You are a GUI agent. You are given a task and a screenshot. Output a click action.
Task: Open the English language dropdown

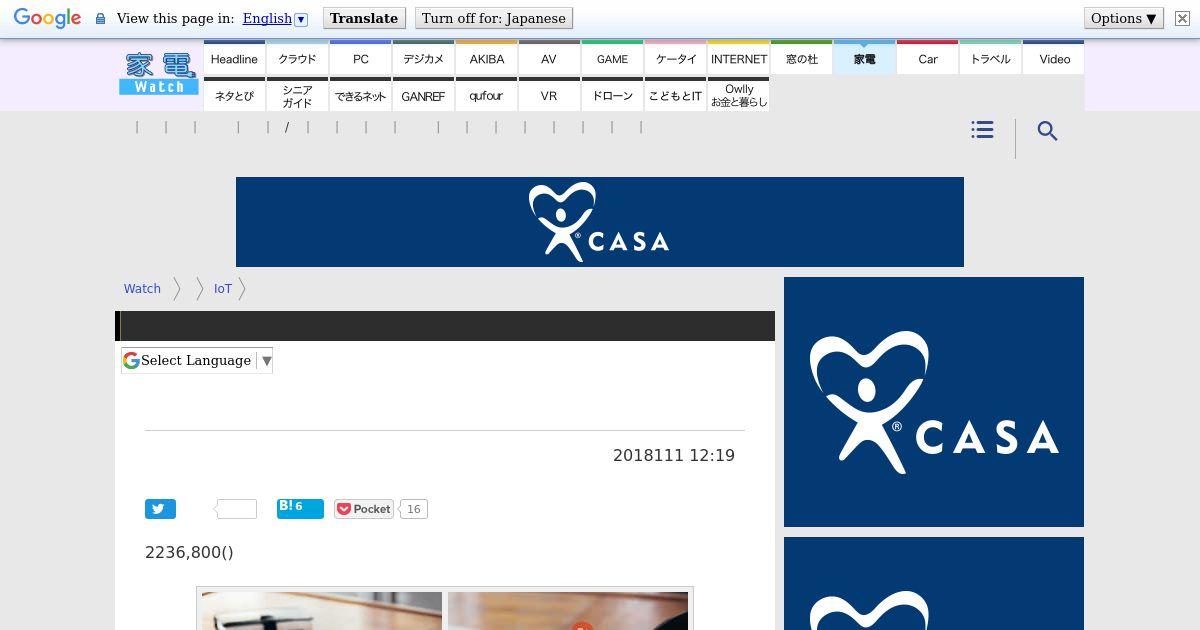tap(275, 18)
